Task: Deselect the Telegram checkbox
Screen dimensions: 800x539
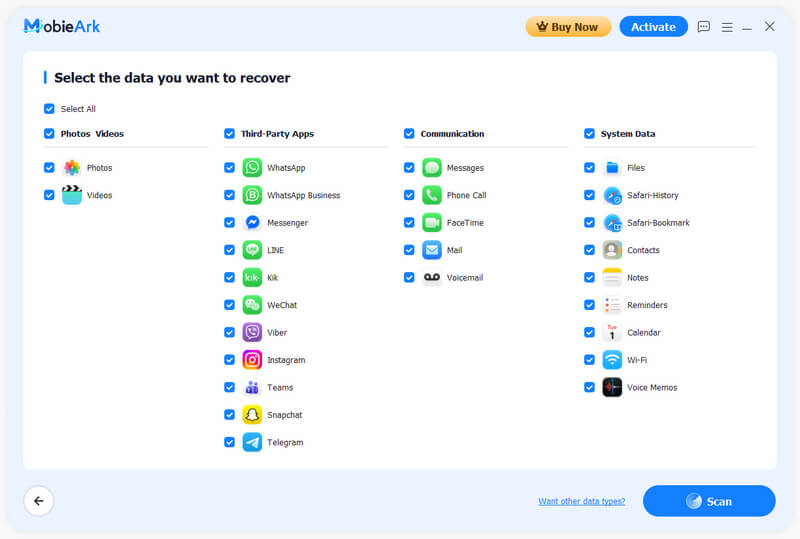Action: 229,442
